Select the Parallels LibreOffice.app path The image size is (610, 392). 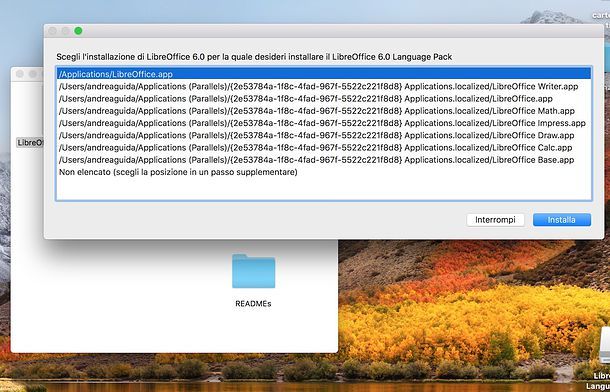coord(324,99)
